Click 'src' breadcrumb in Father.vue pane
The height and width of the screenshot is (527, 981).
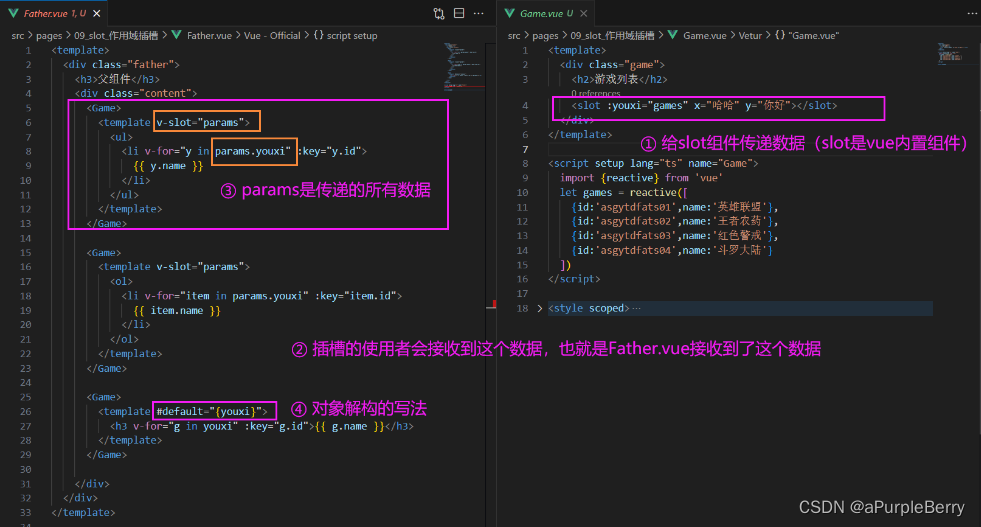pyautogui.click(x=18, y=36)
